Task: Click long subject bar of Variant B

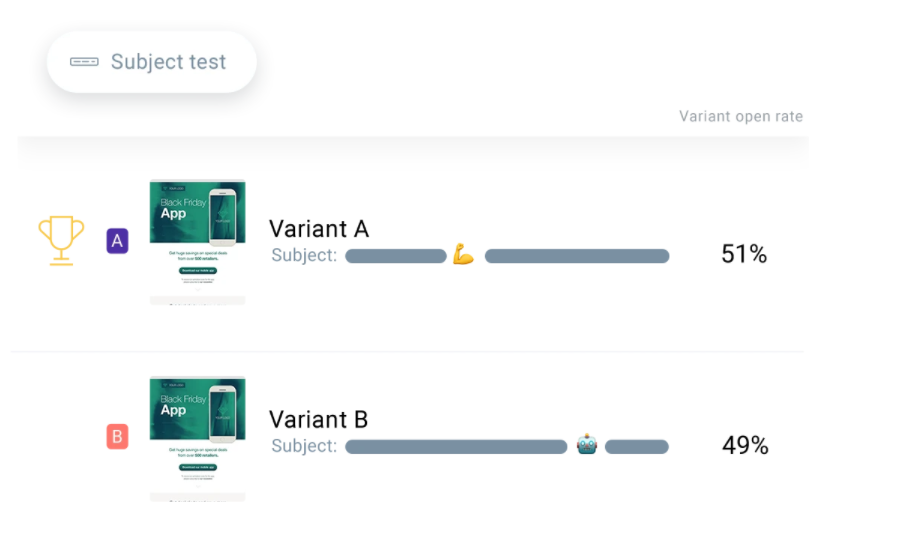Action: click(x=456, y=447)
